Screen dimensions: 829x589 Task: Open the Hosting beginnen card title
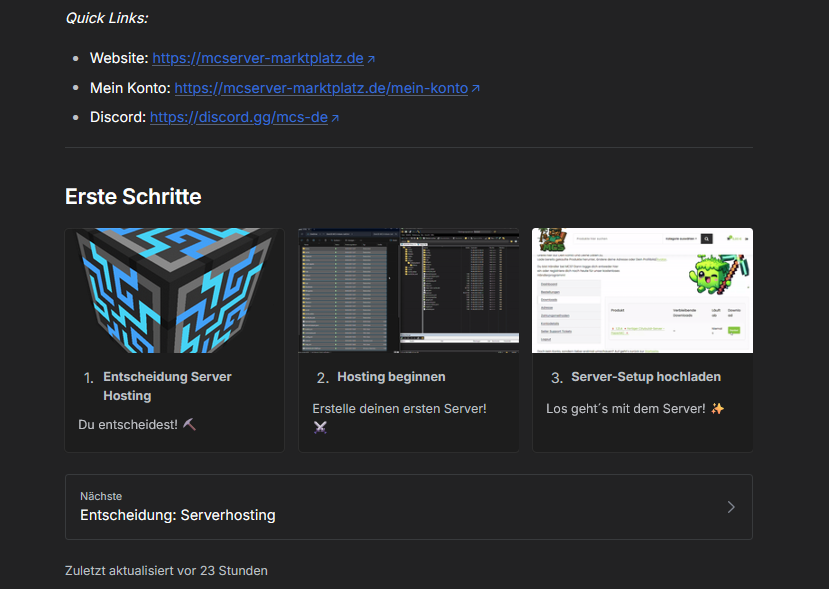(x=391, y=377)
